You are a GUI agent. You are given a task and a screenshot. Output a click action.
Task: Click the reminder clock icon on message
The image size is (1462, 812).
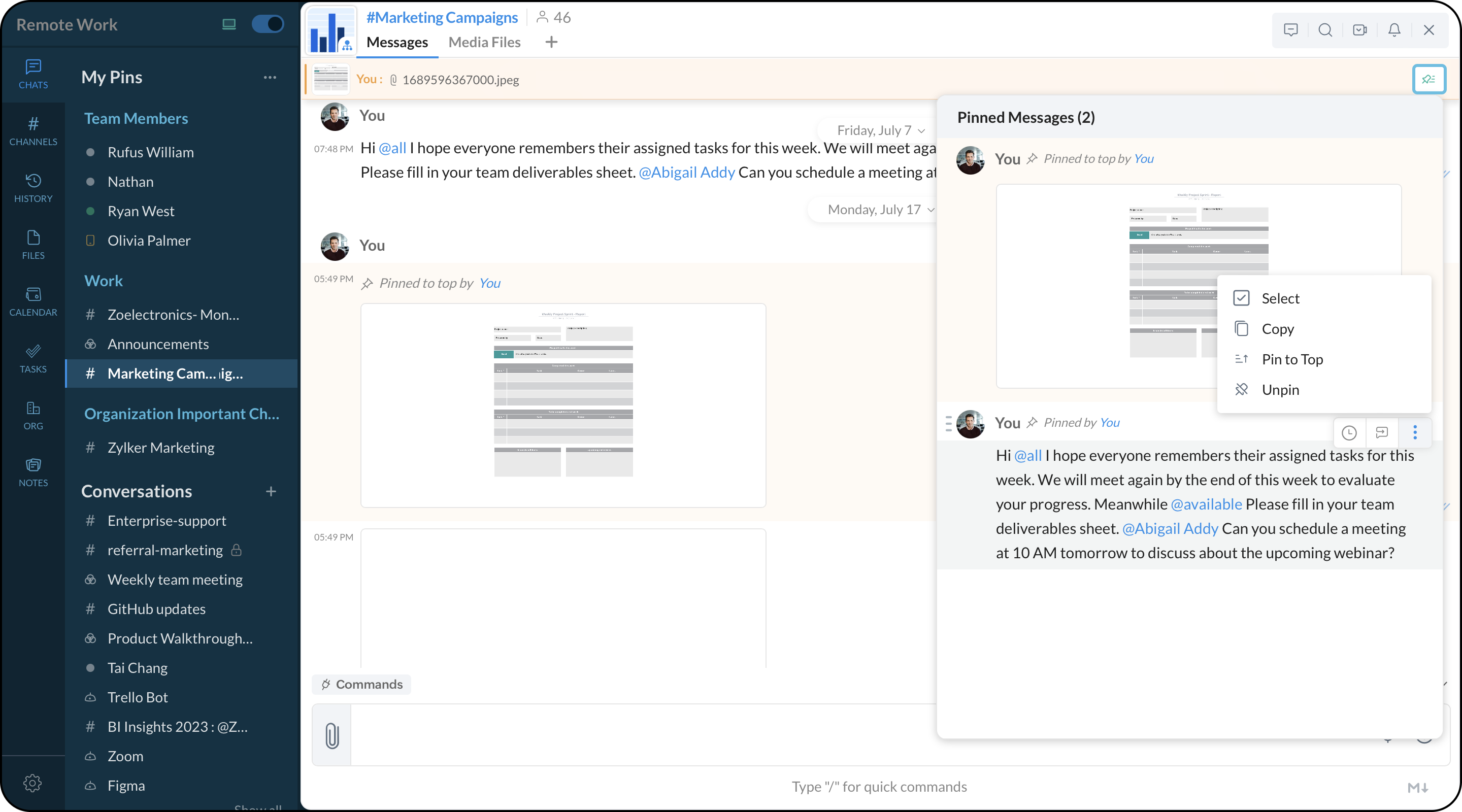point(1349,433)
